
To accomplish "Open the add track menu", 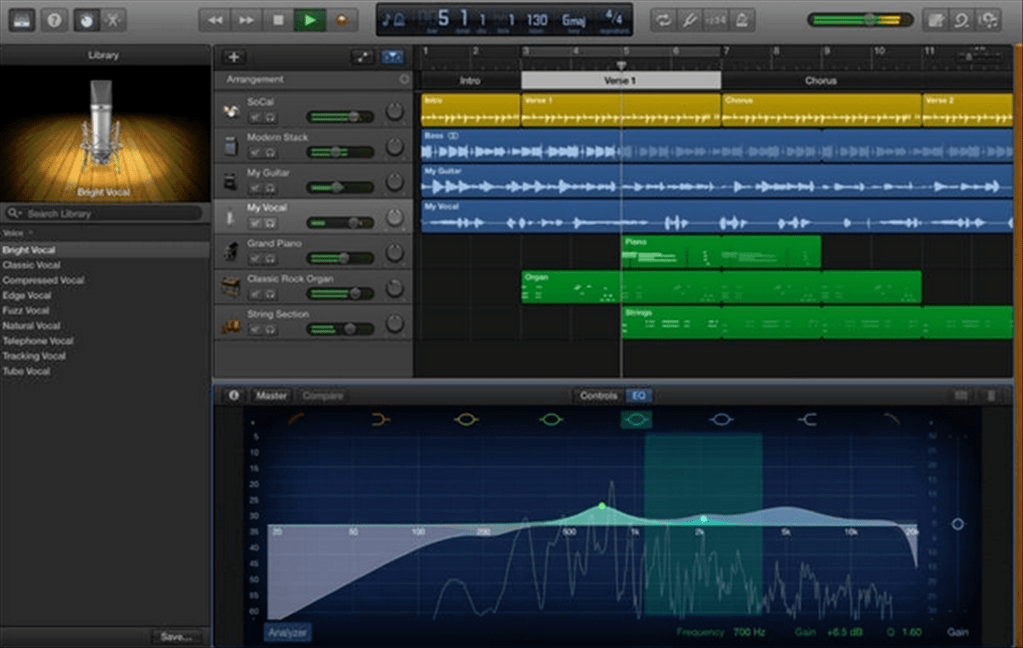I will tap(233, 58).
